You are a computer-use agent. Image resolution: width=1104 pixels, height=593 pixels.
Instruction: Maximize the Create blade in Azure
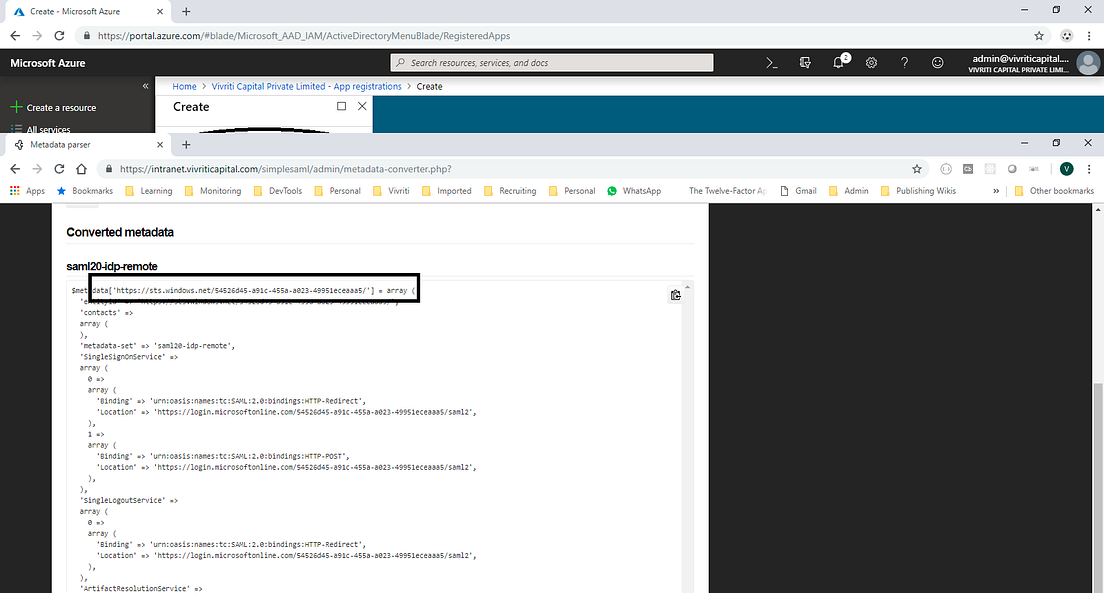point(341,106)
